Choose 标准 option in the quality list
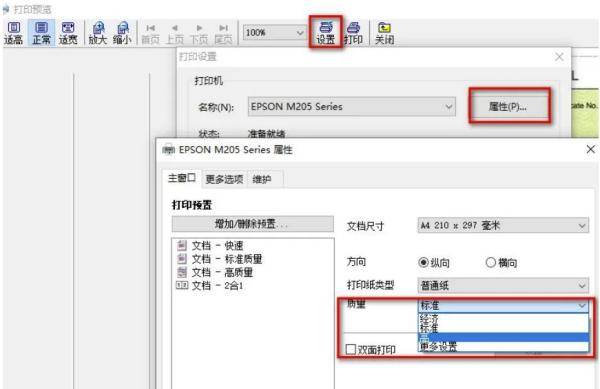 [x=503, y=328]
